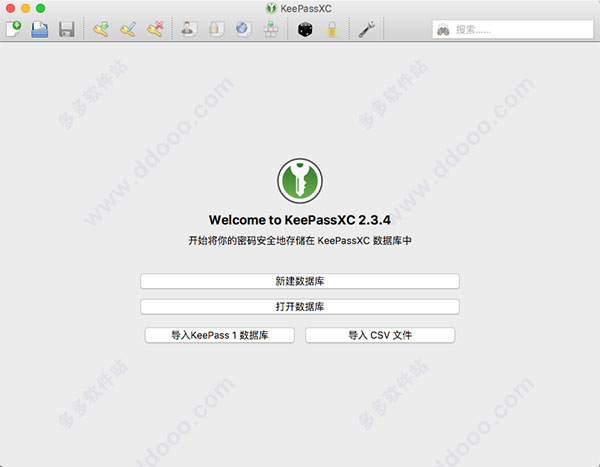
Task: Click the 新建数据库 button
Action: click(x=300, y=281)
